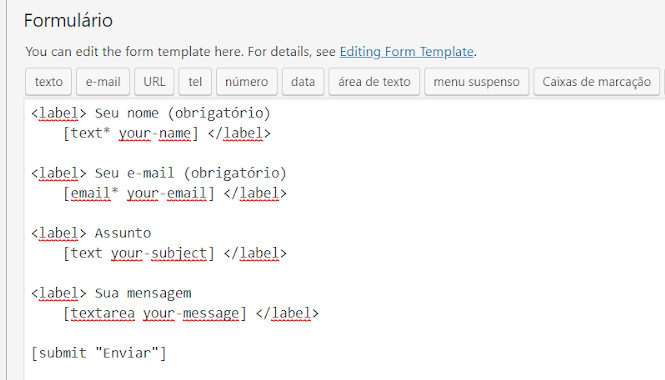The height and width of the screenshot is (380, 665).
Task: Click the Formulário section heading
Action: click(x=68, y=20)
